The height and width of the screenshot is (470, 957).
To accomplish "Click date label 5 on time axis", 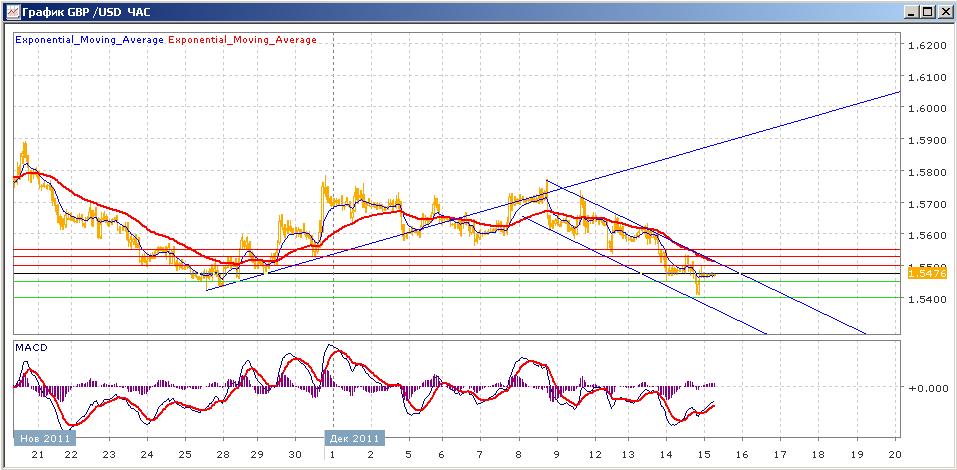I will [x=408, y=455].
